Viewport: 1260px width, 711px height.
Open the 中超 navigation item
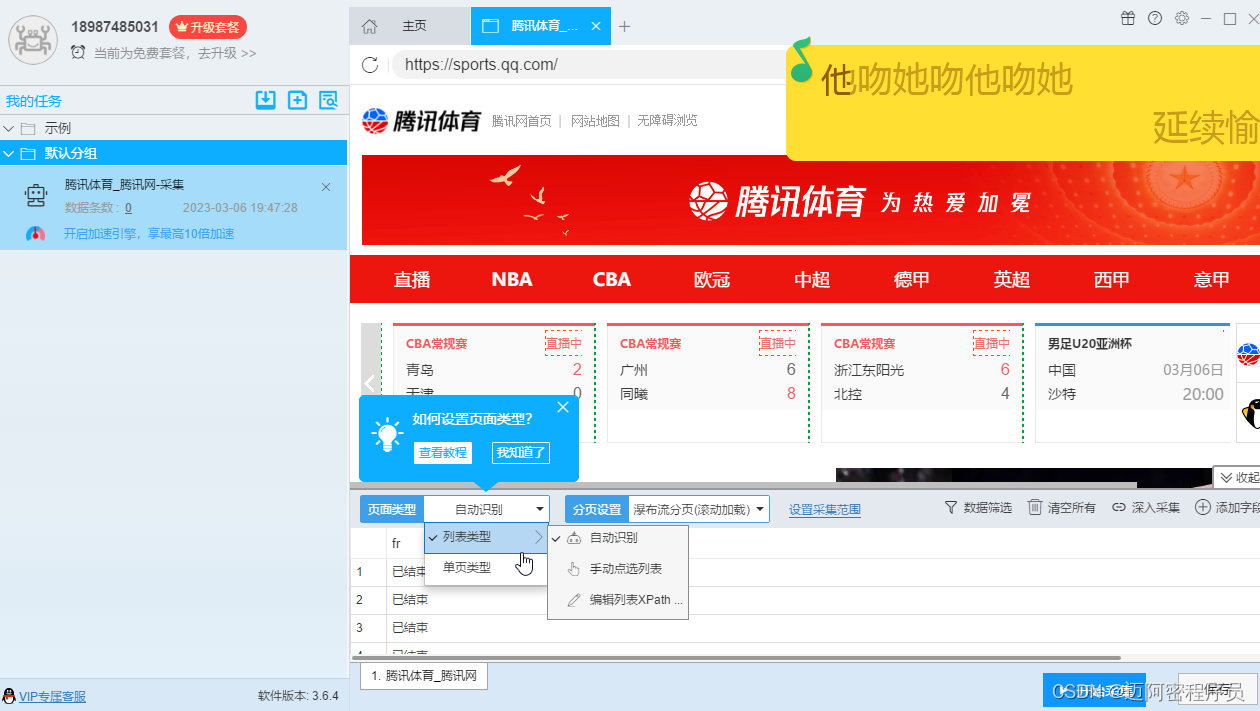[x=812, y=280]
